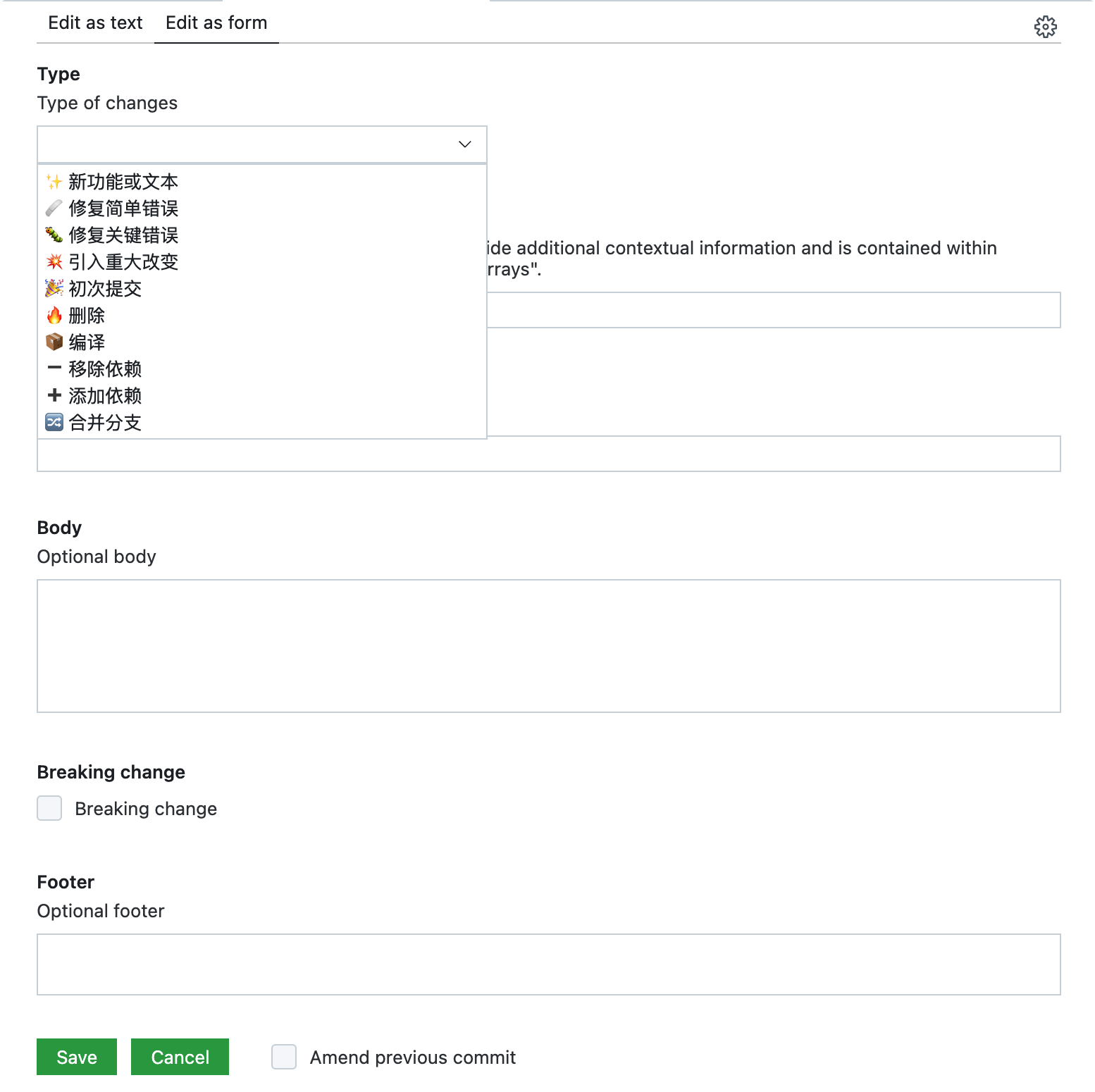Open the settings gear icon
Image resolution: width=1095 pixels, height=1092 pixels.
click(1045, 27)
